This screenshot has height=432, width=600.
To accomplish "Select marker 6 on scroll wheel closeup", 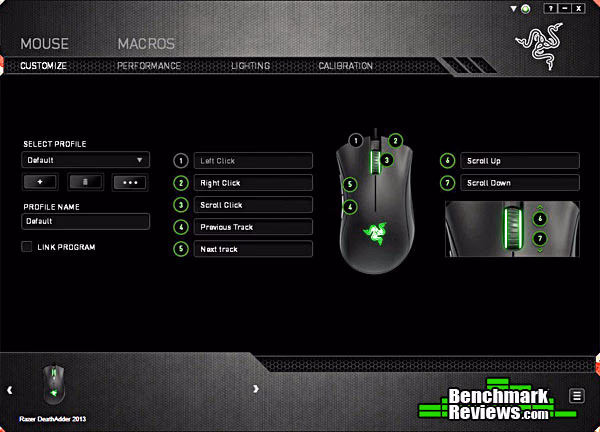I will (x=540, y=218).
